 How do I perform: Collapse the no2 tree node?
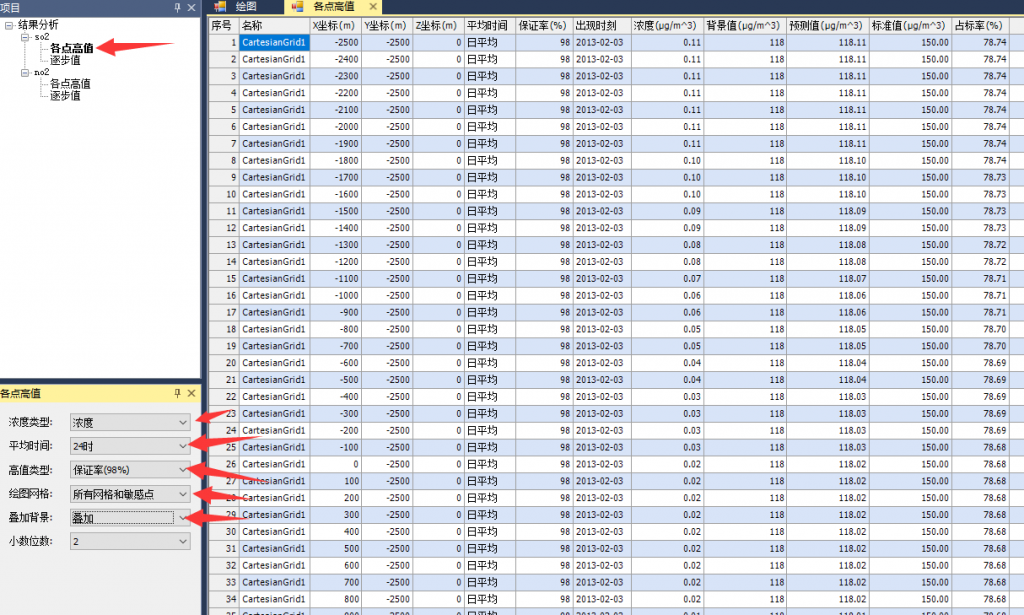point(24,72)
